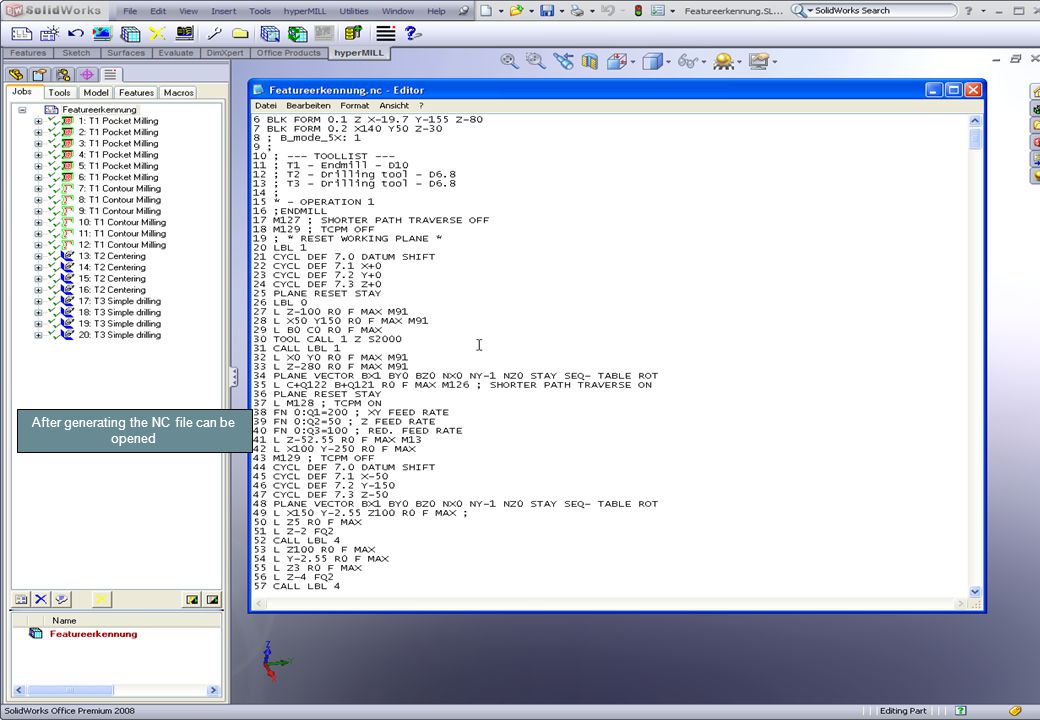Click the Name column header
Screen dimensions: 1040x720
click(x=64, y=621)
